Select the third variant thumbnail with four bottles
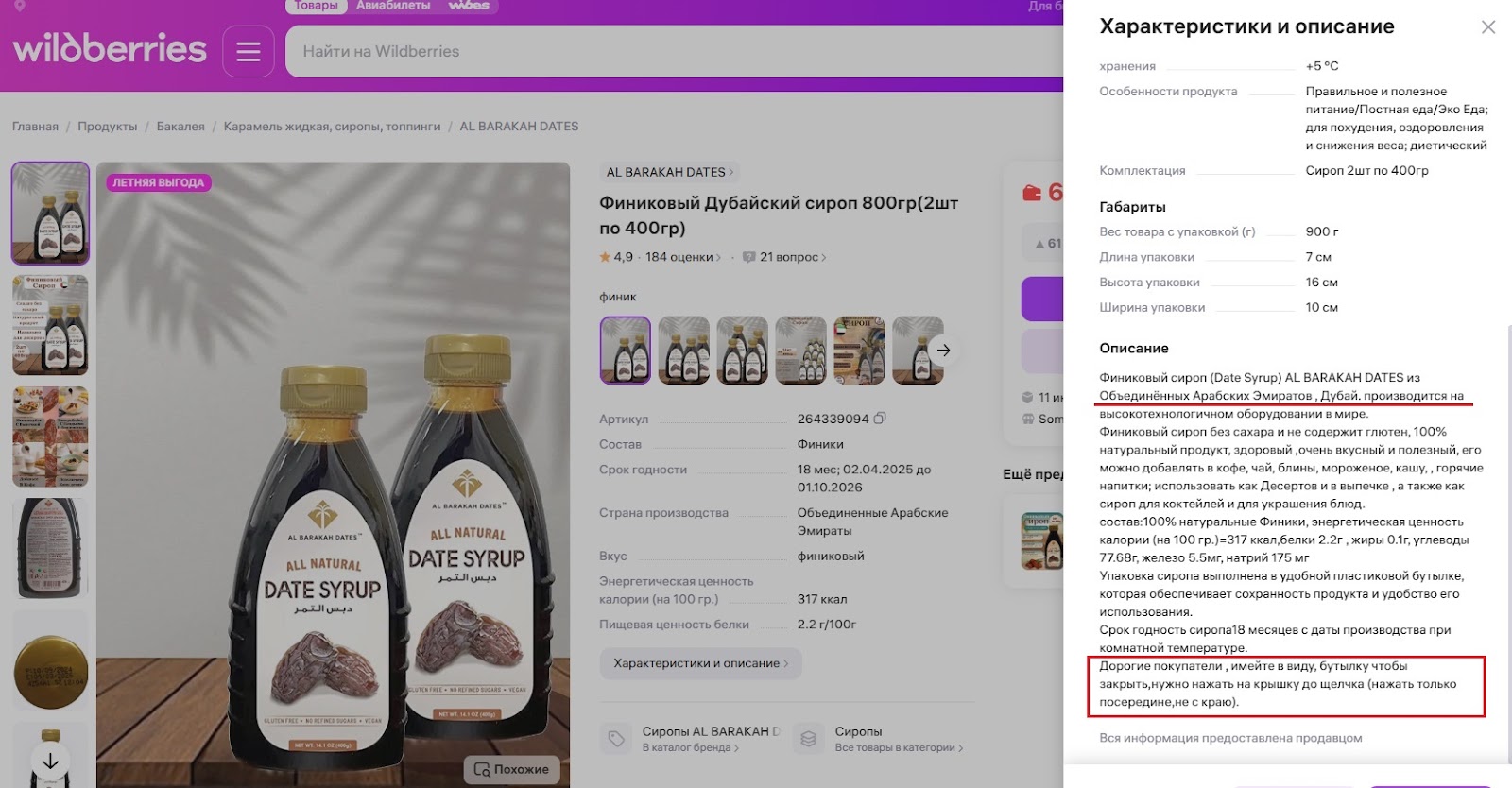The height and width of the screenshot is (788, 1512). click(743, 350)
